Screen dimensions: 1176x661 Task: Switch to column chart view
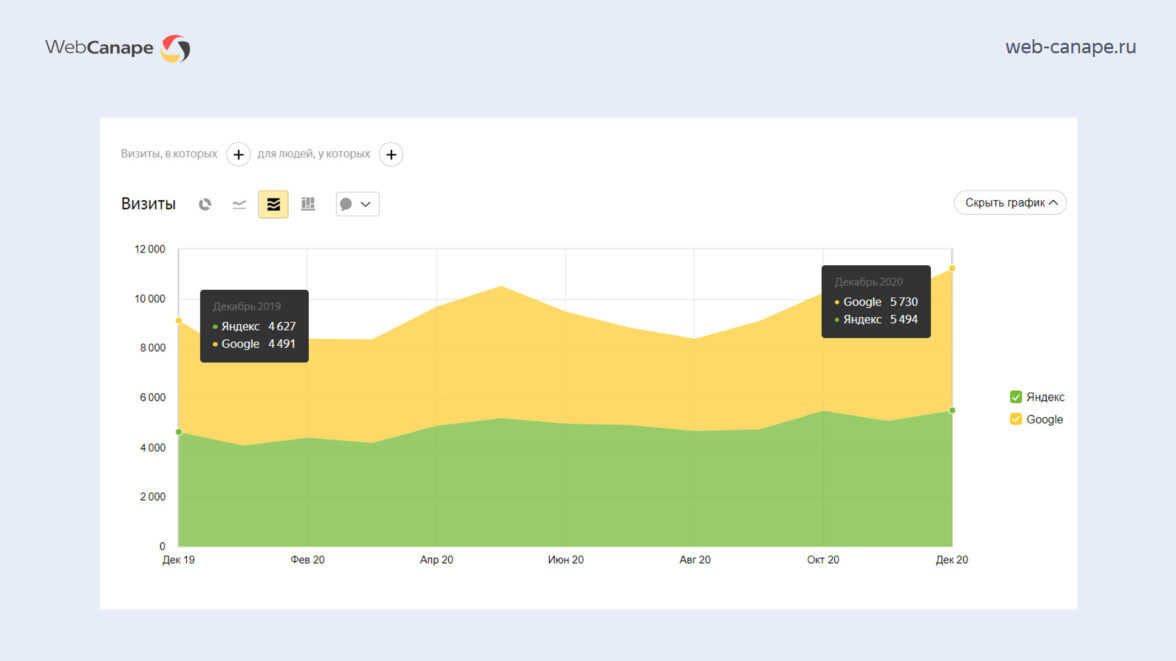pyautogui.click(x=308, y=204)
